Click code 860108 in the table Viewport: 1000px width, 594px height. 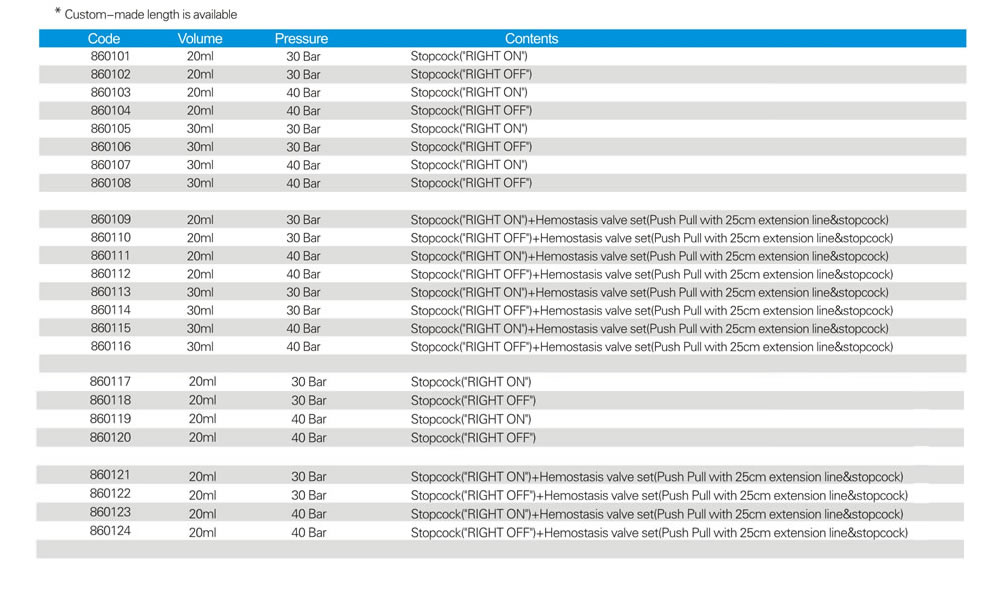coord(110,183)
